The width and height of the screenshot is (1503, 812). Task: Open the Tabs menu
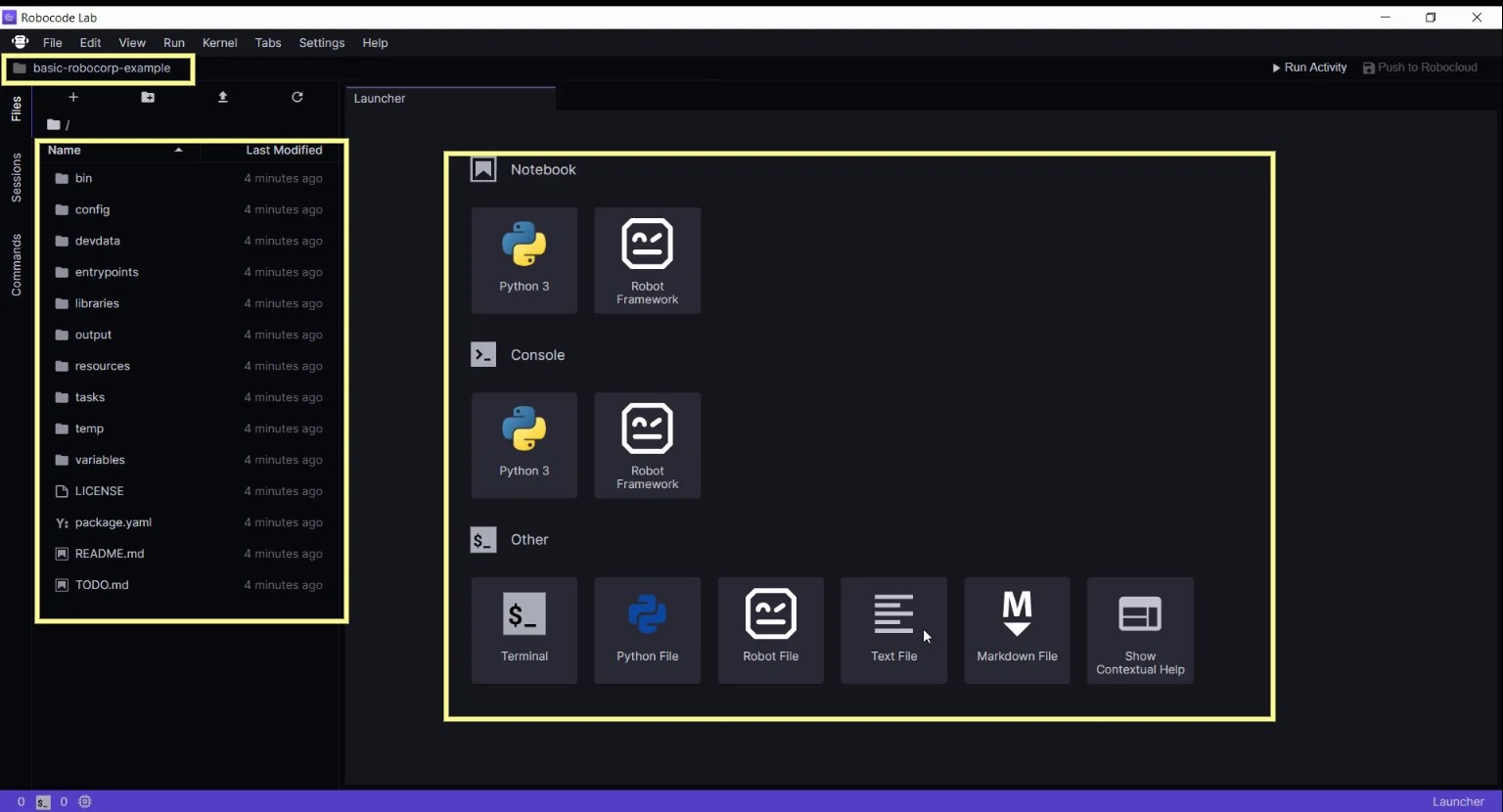coord(268,43)
